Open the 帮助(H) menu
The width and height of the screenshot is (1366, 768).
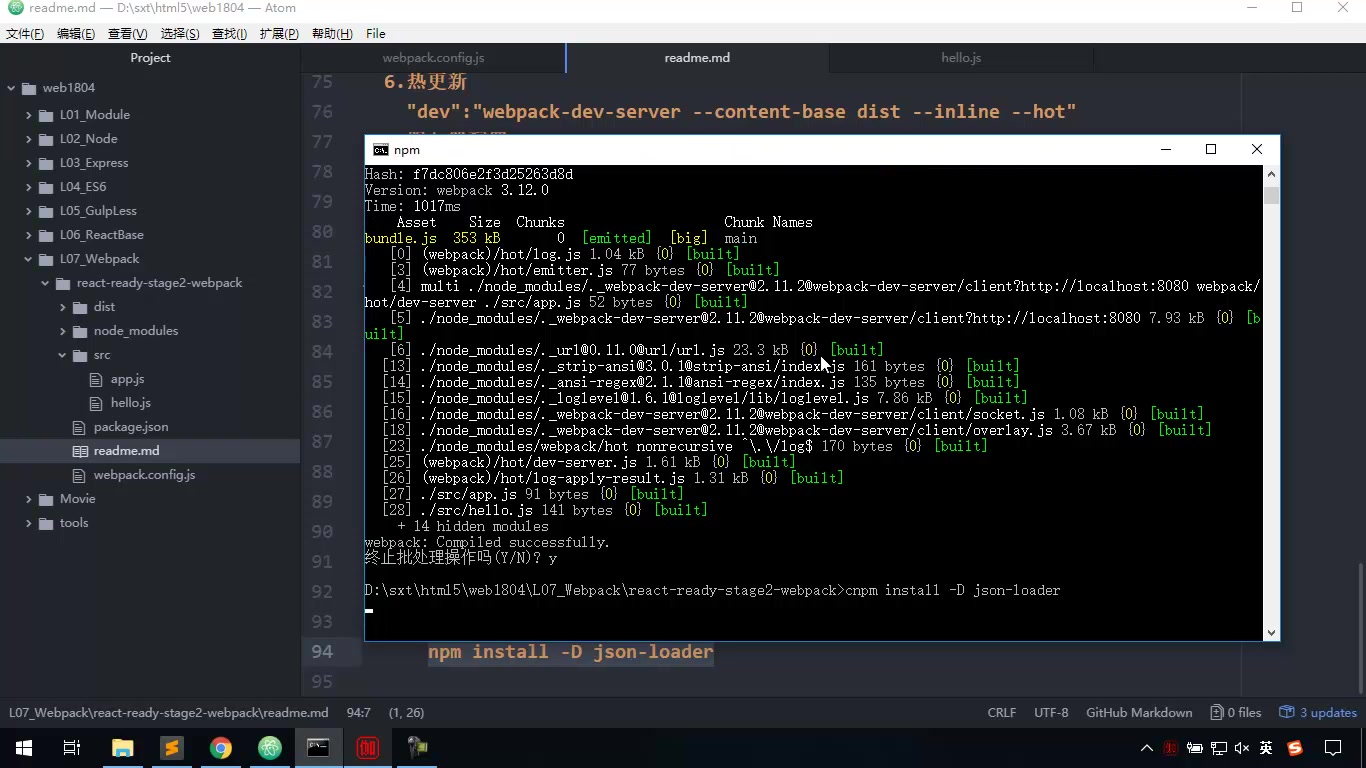(x=332, y=33)
